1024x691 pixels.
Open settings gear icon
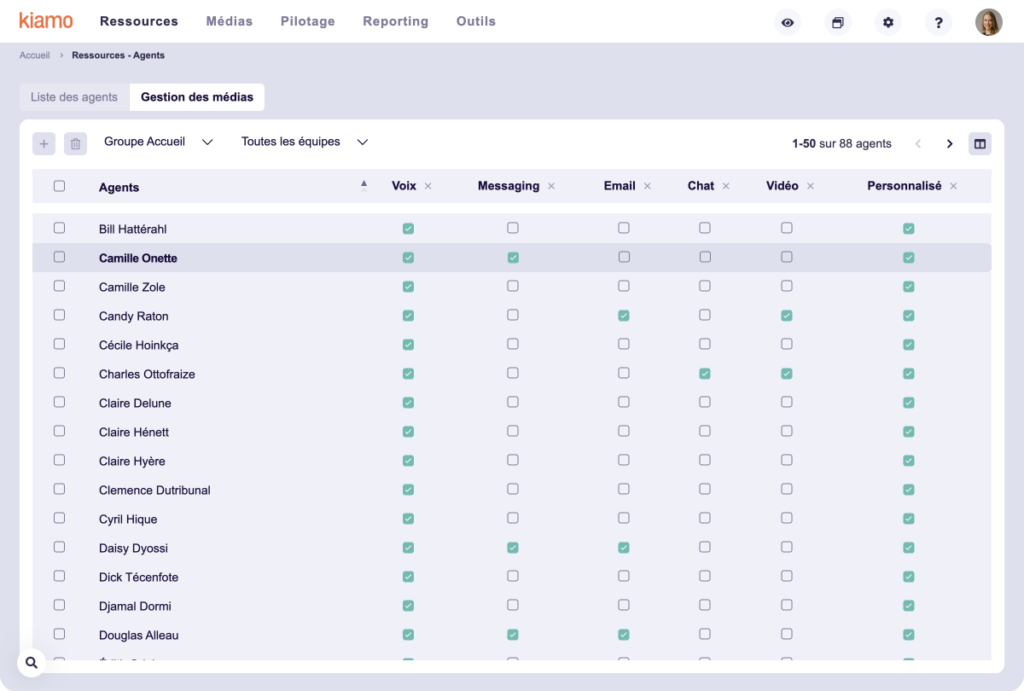point(888,22)
